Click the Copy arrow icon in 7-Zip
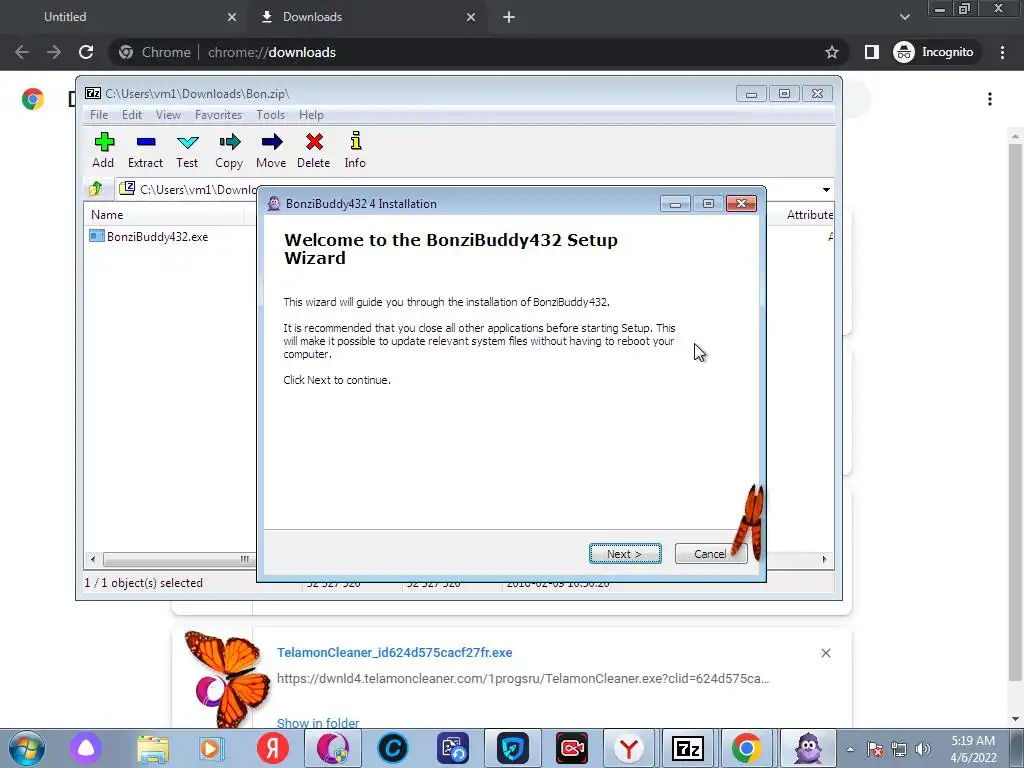The image size is (1024, 768). 229,142
